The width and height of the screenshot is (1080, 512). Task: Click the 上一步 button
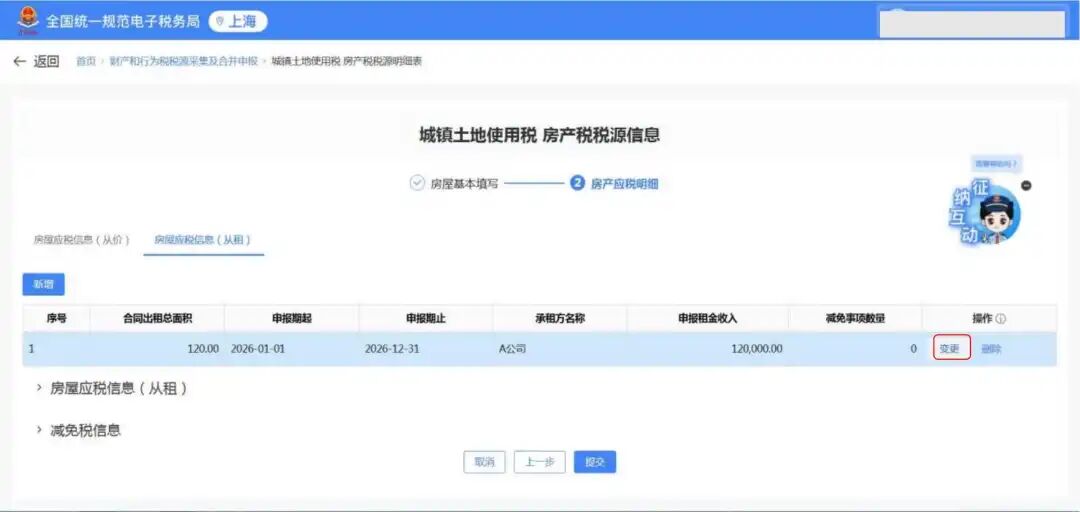pos(539,462)
